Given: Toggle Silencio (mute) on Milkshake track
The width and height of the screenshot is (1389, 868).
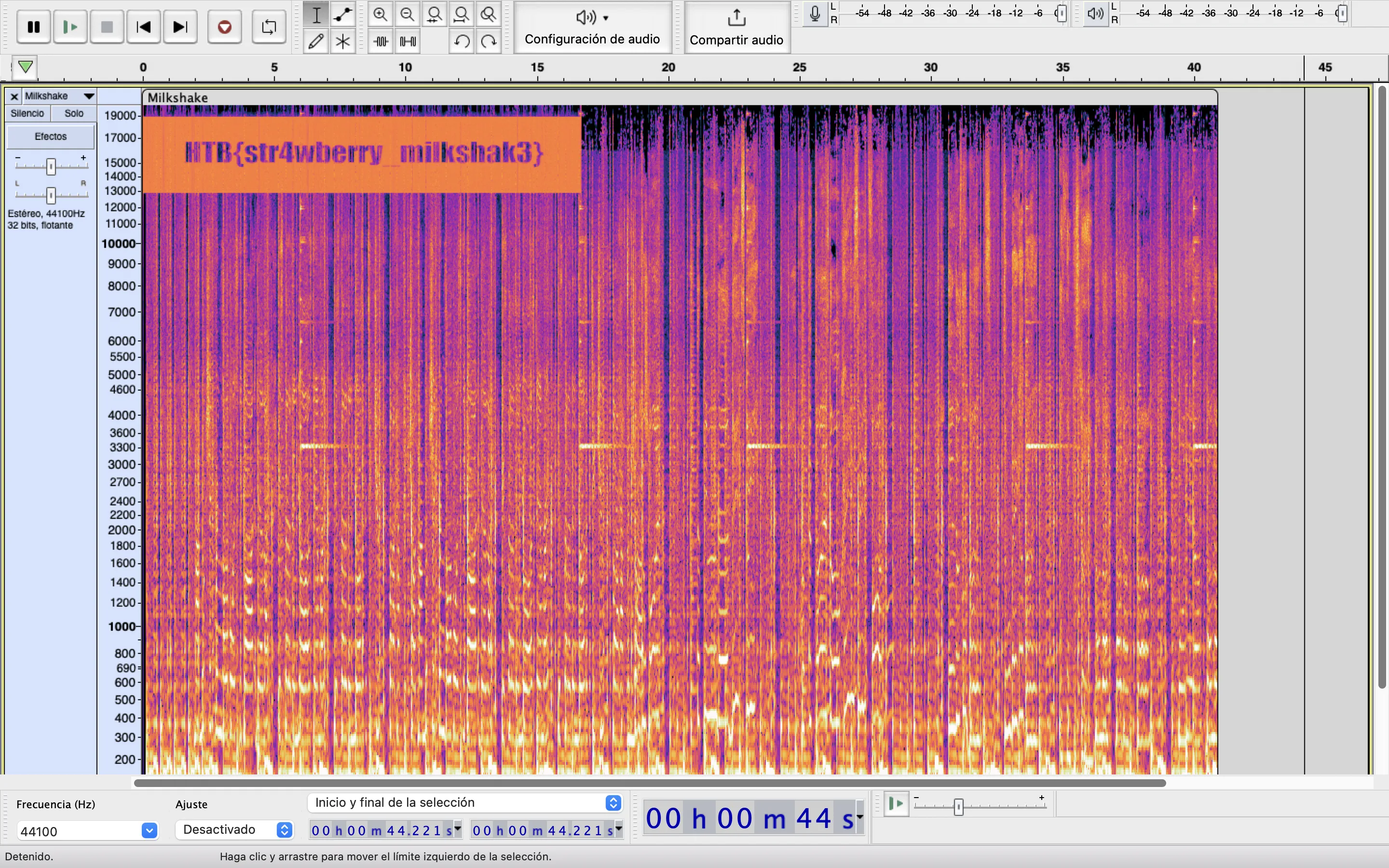Looking at the screenshot, I should (27, 113).
